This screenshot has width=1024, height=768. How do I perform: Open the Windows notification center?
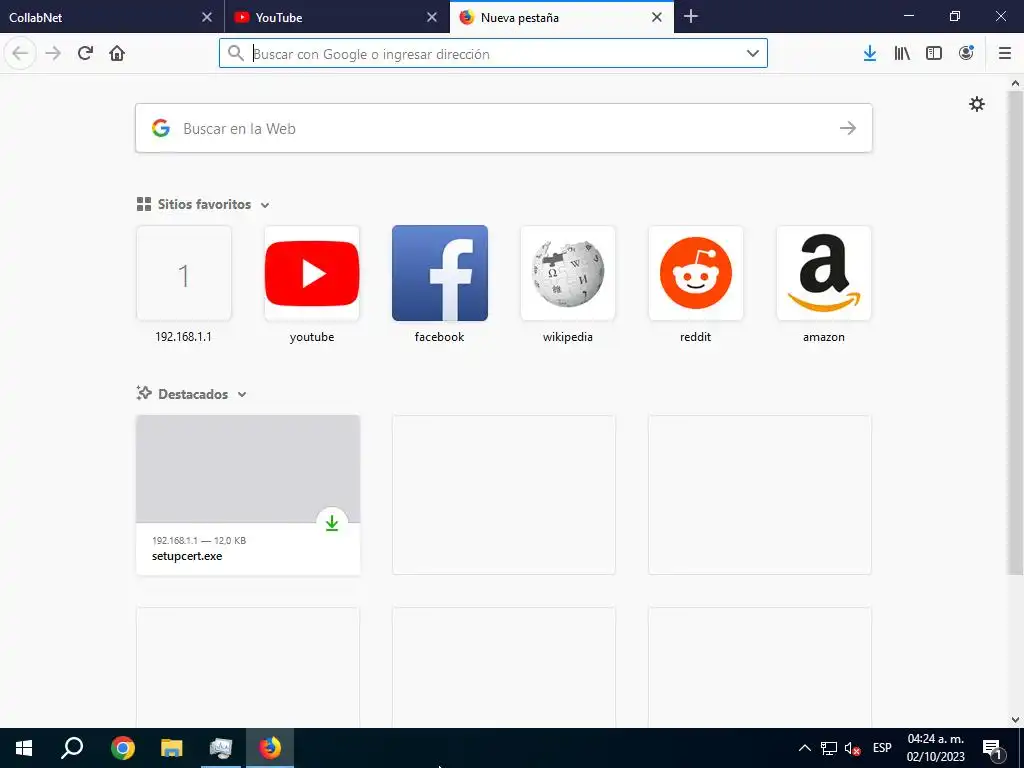[x=993, y=748]
